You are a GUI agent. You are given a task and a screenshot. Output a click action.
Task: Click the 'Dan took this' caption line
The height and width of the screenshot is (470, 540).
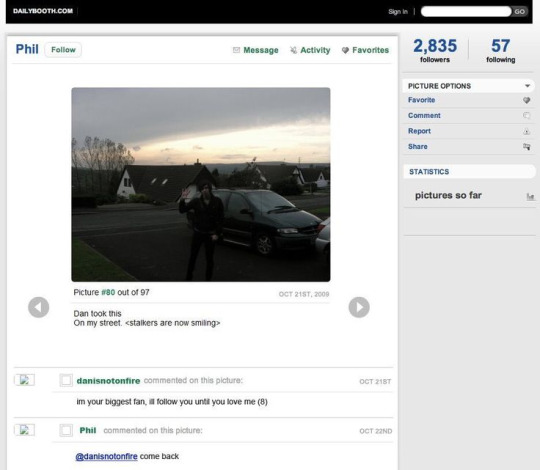[x=97, y=314]
